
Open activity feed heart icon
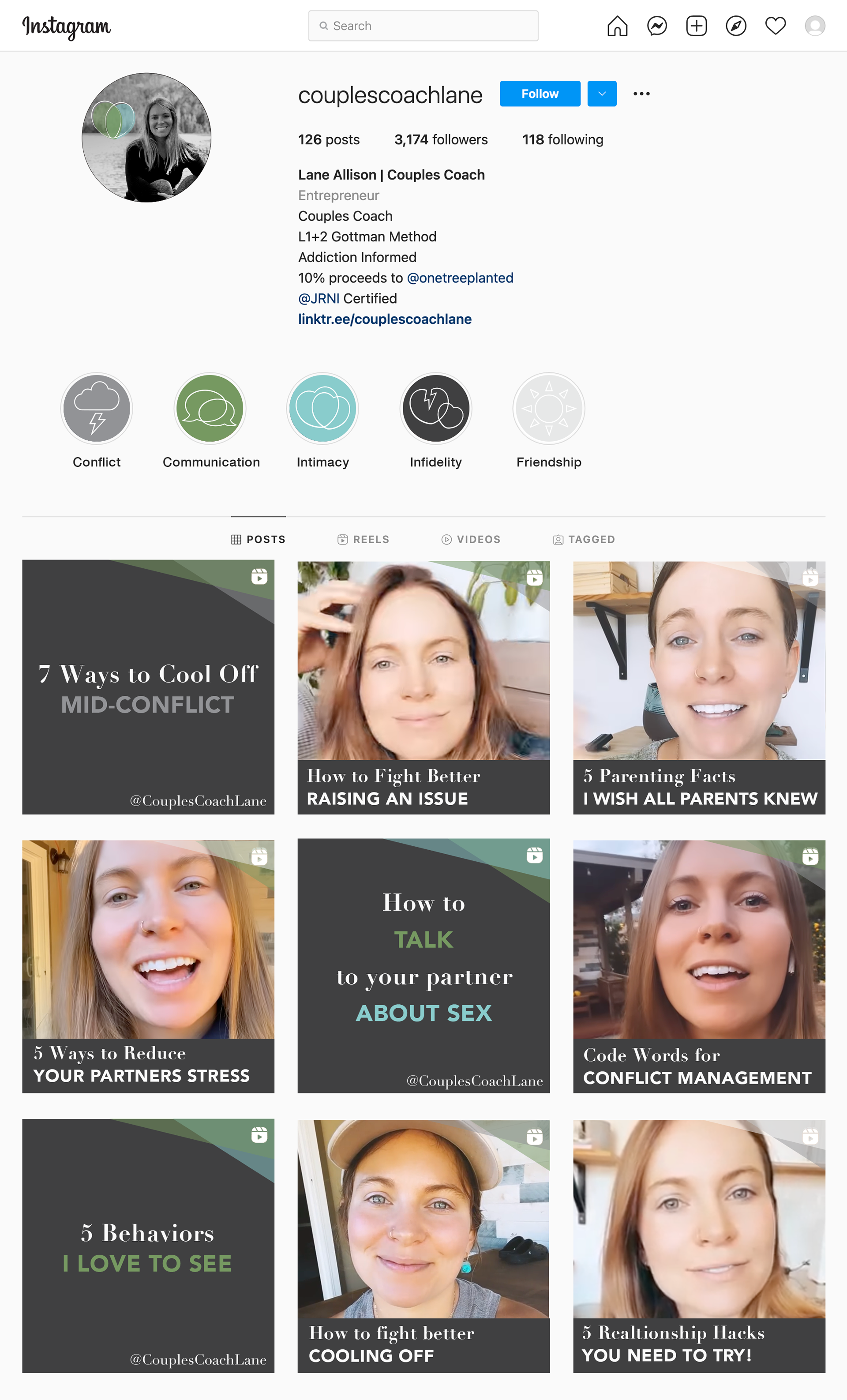pyautogui.click(x=776, y=26)
